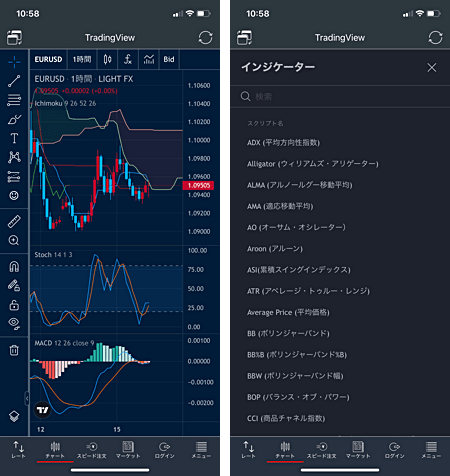The image size is (450, 476).
Task: Collapse the left drawing toolbar
Action: tap(27, 398)
